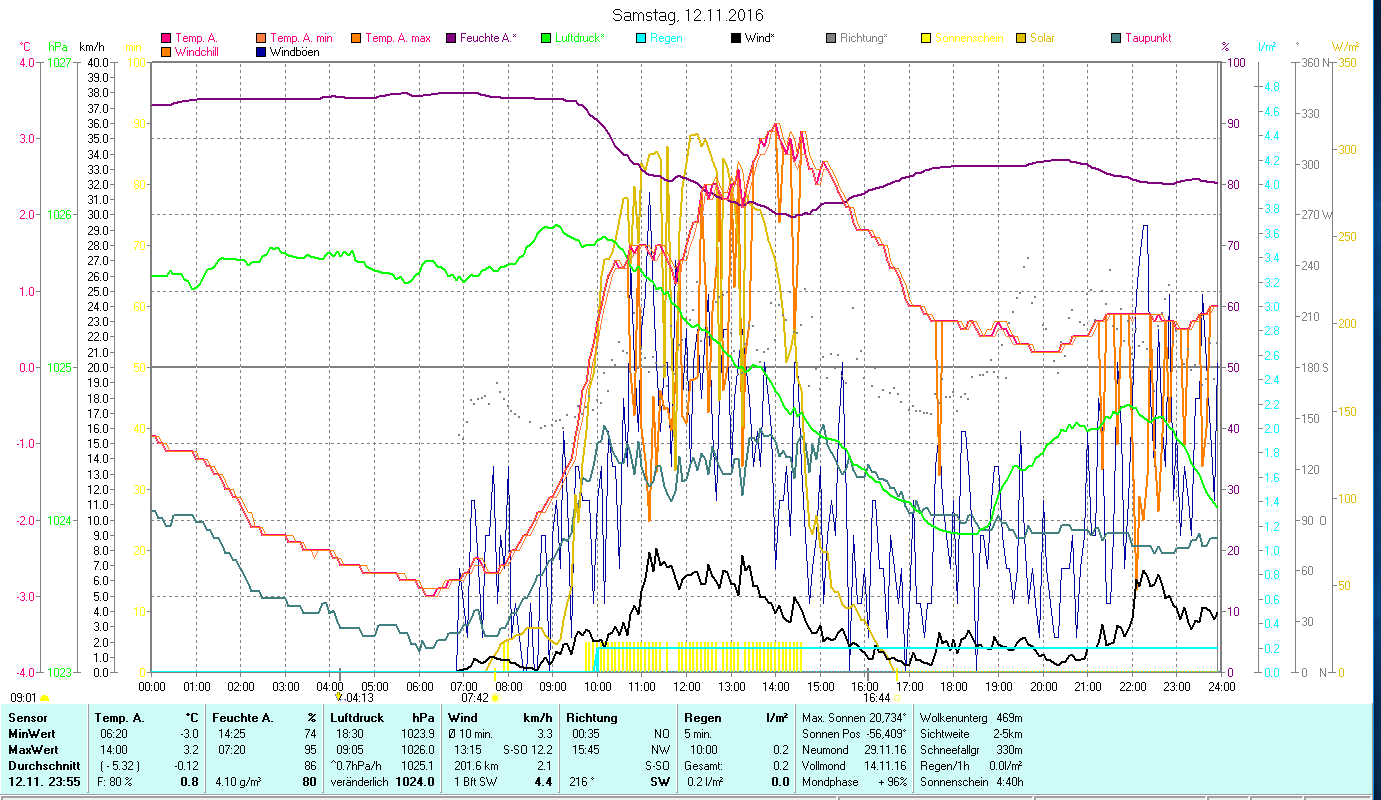
Task: Click the black Wind* legend swatch
Action: pos(736,39)
